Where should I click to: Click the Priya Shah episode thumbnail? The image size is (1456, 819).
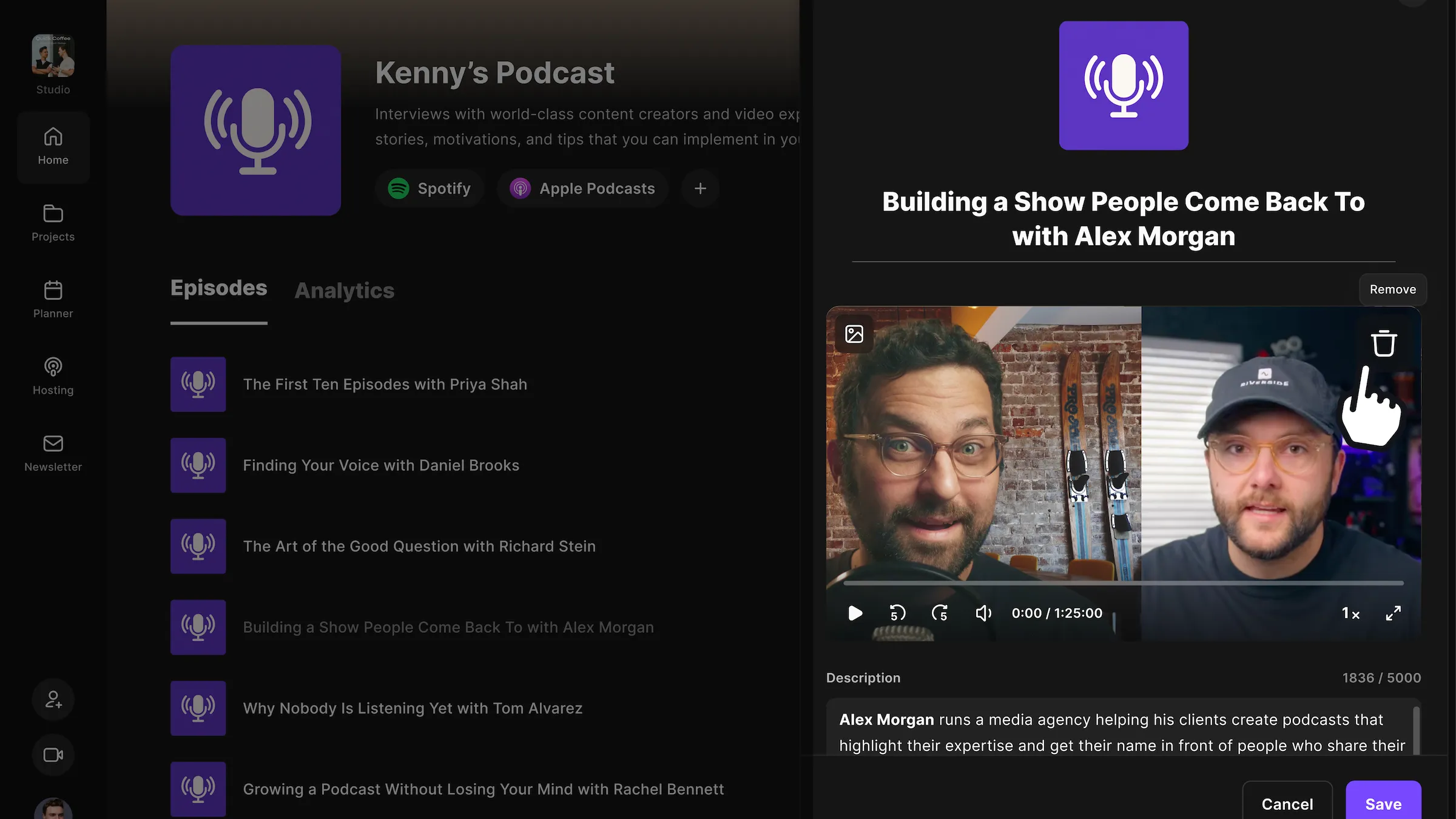[198, 384]
